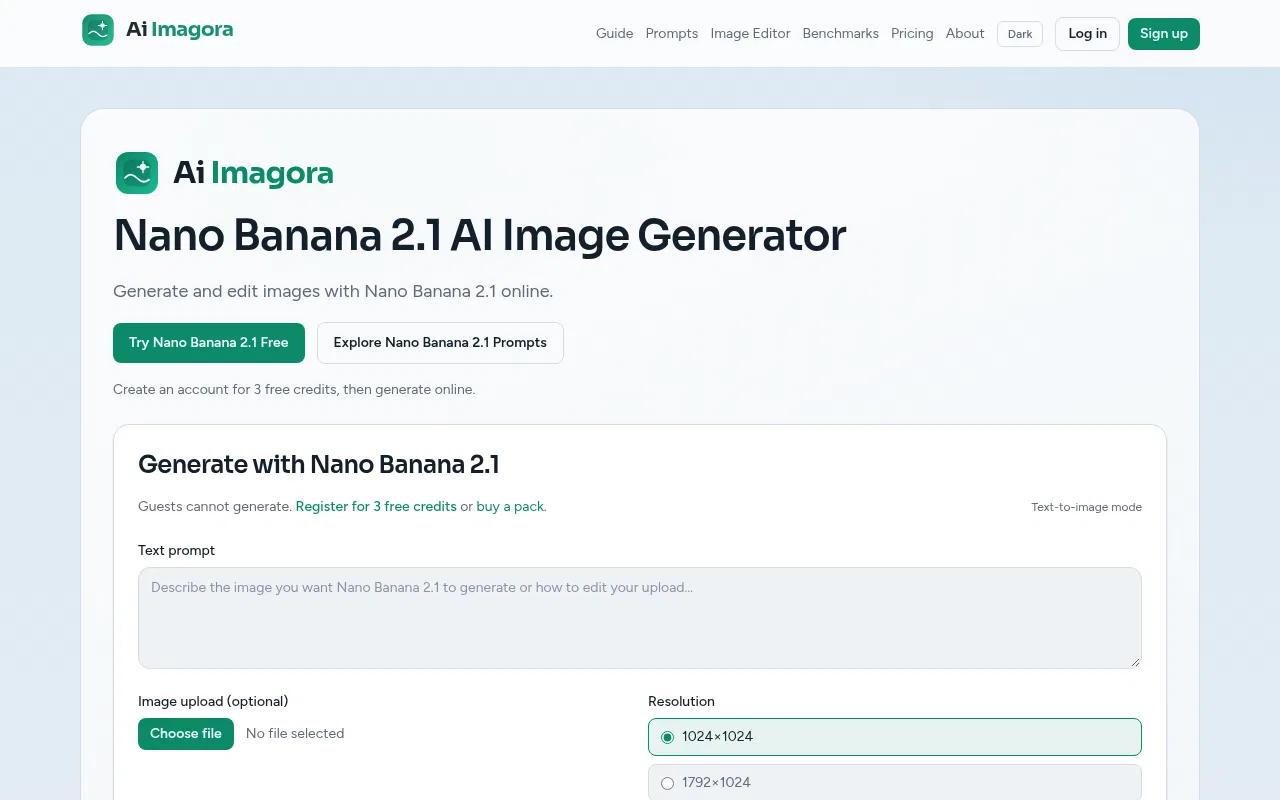Visit the About page
The width and height of the screenshot is (1280, 800).
pos(965,34)
